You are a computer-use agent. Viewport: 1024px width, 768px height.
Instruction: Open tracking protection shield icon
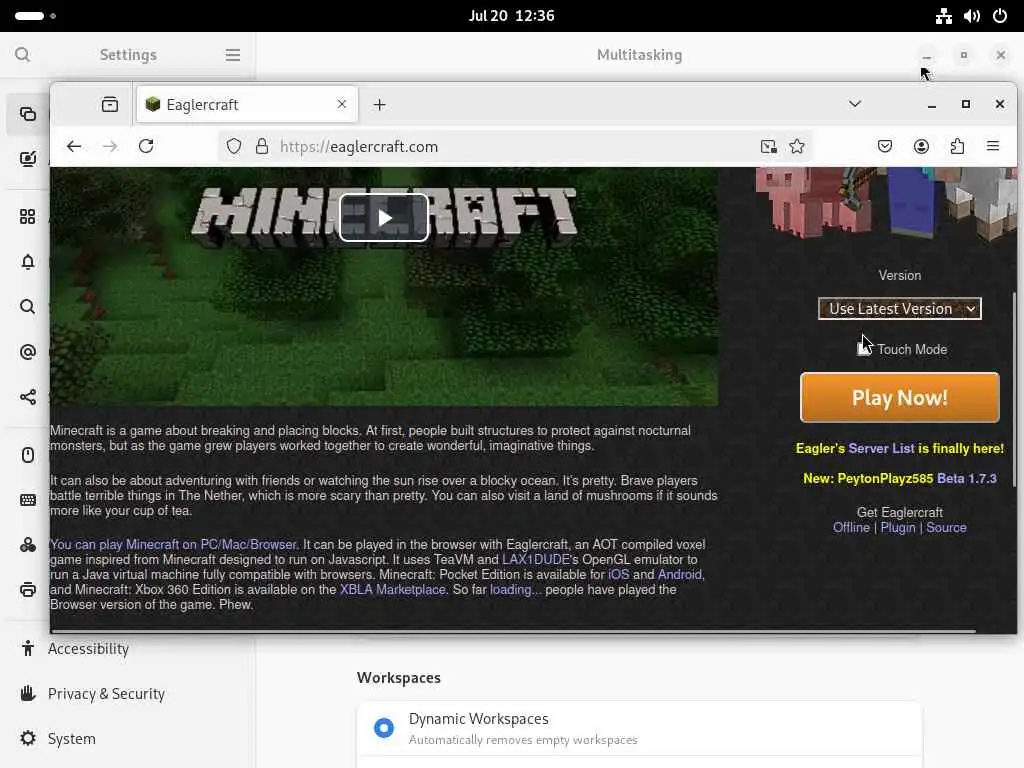[234, 146]
